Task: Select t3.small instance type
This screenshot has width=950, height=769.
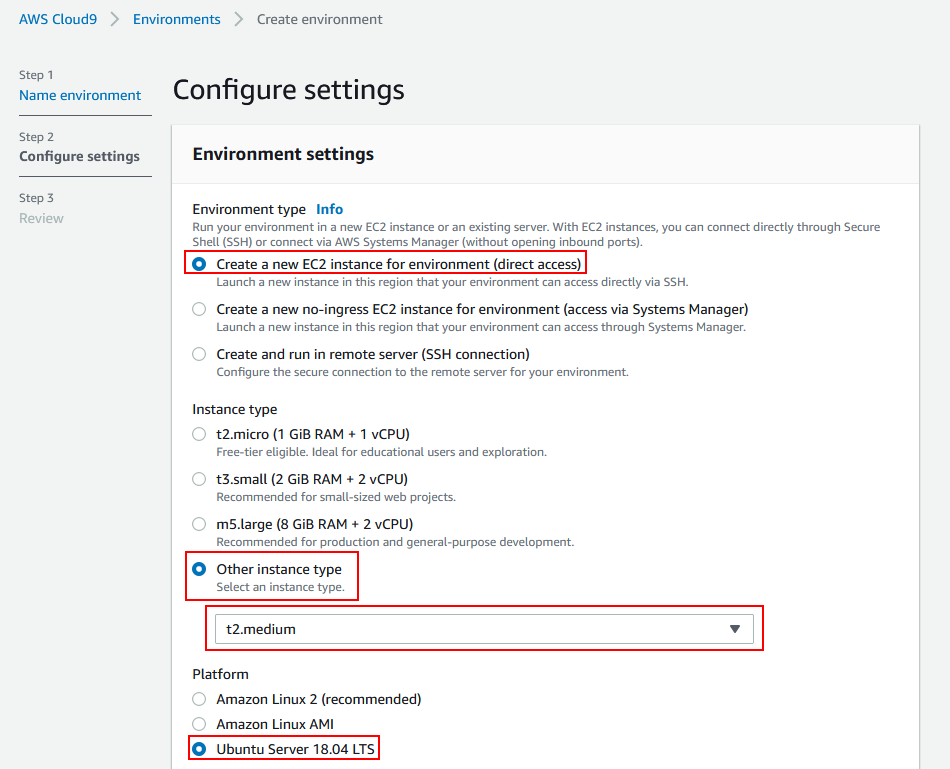Action: point(200,479)
